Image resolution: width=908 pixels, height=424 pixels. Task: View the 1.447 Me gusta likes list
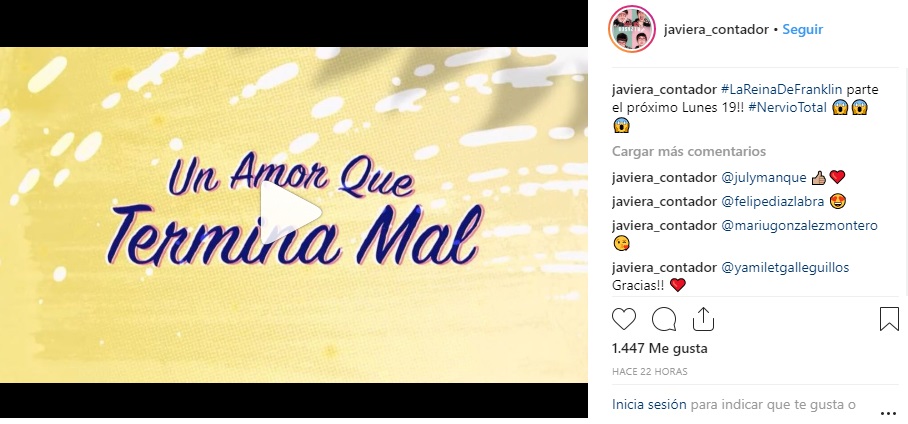pos(660,349)
